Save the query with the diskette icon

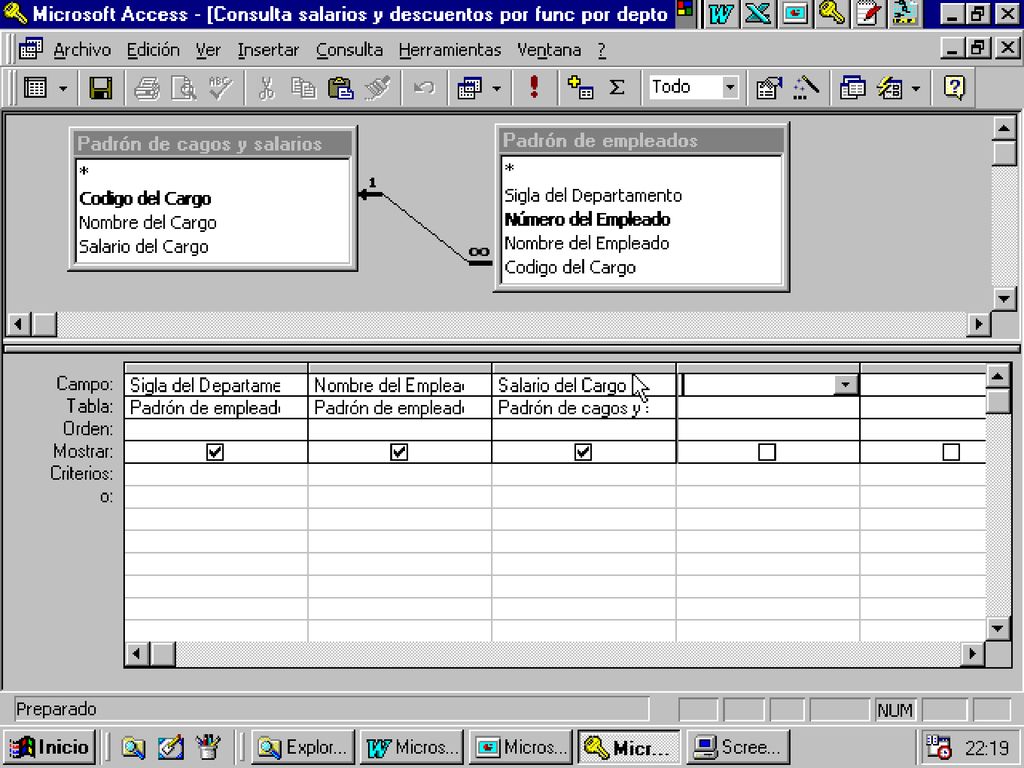(100, 88)
